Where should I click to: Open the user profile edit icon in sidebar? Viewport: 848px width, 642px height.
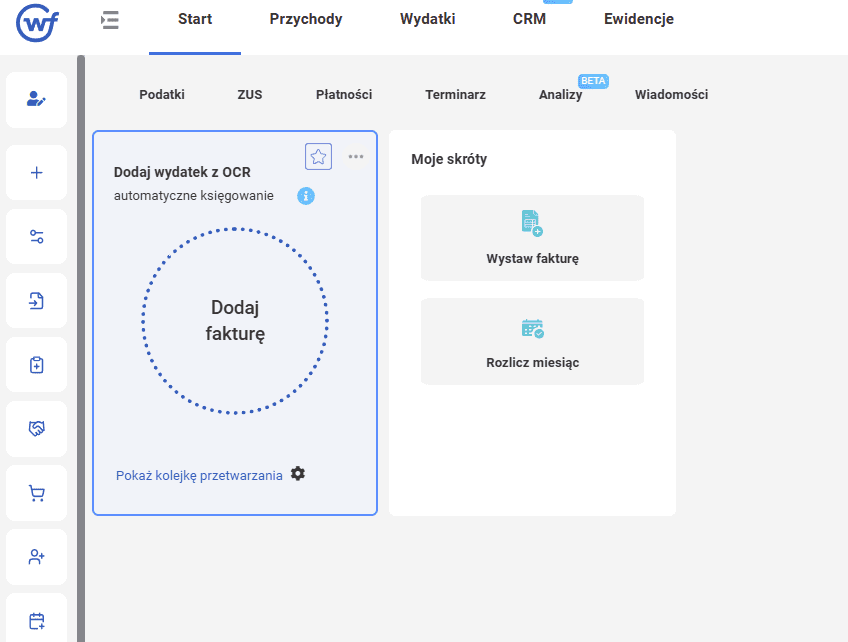click(x=37, y=99)
